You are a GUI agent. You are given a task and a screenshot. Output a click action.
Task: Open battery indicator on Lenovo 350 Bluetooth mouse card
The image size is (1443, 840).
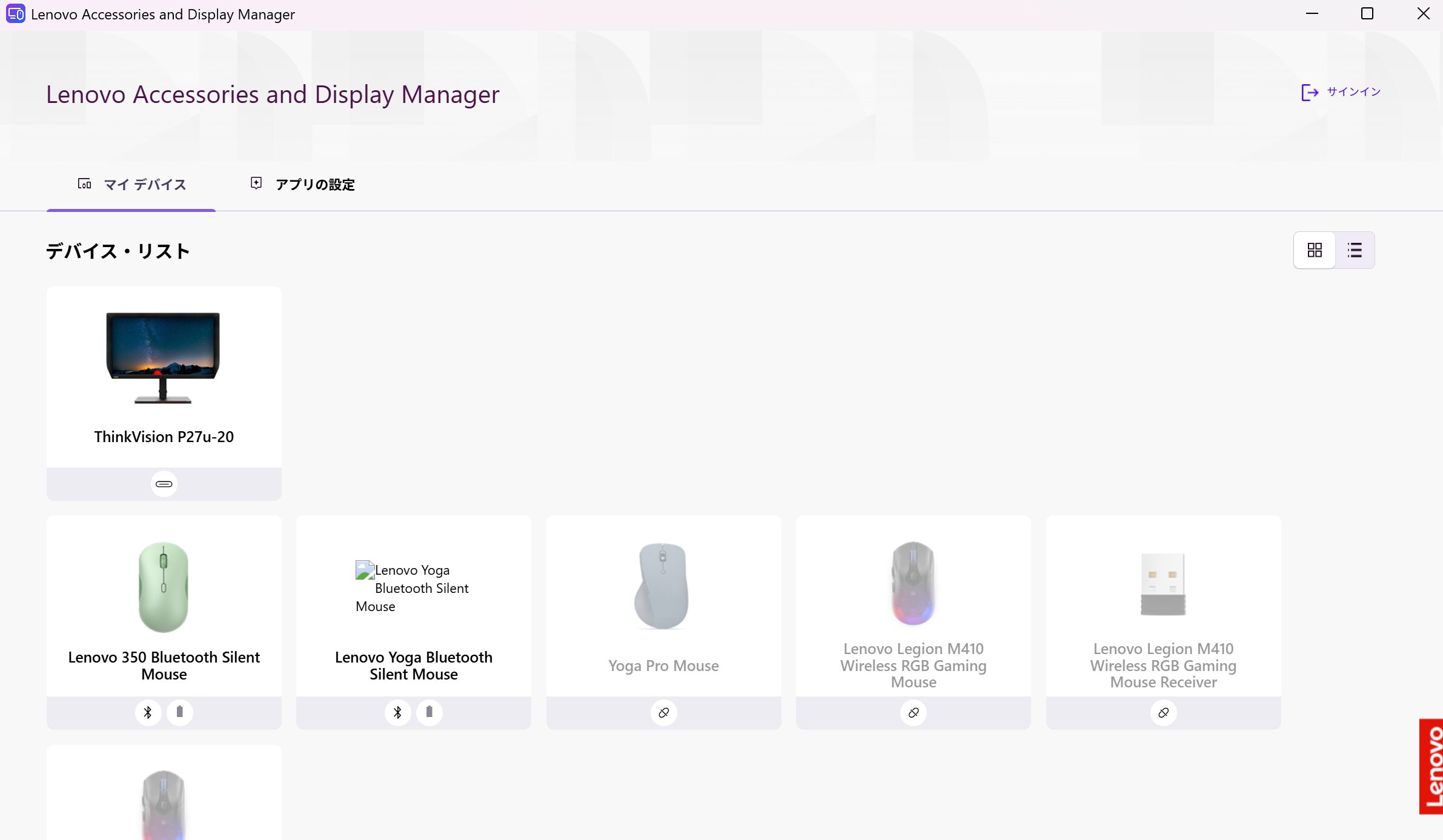(x=179, y=712)
